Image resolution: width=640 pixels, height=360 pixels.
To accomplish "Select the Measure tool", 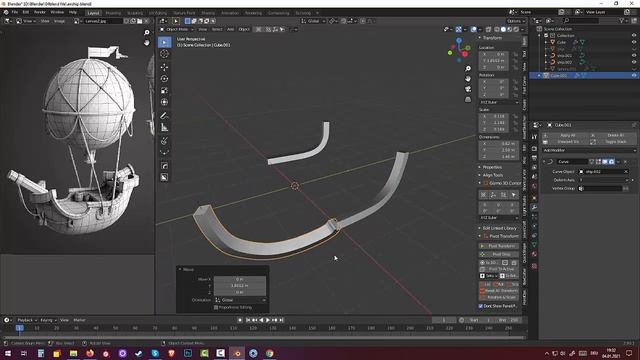I will pyautogui.click(x=164, y=128).
